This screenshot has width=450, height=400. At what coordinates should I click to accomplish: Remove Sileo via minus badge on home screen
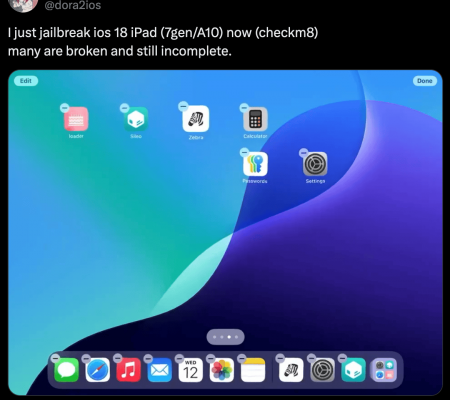click(124, 108)
